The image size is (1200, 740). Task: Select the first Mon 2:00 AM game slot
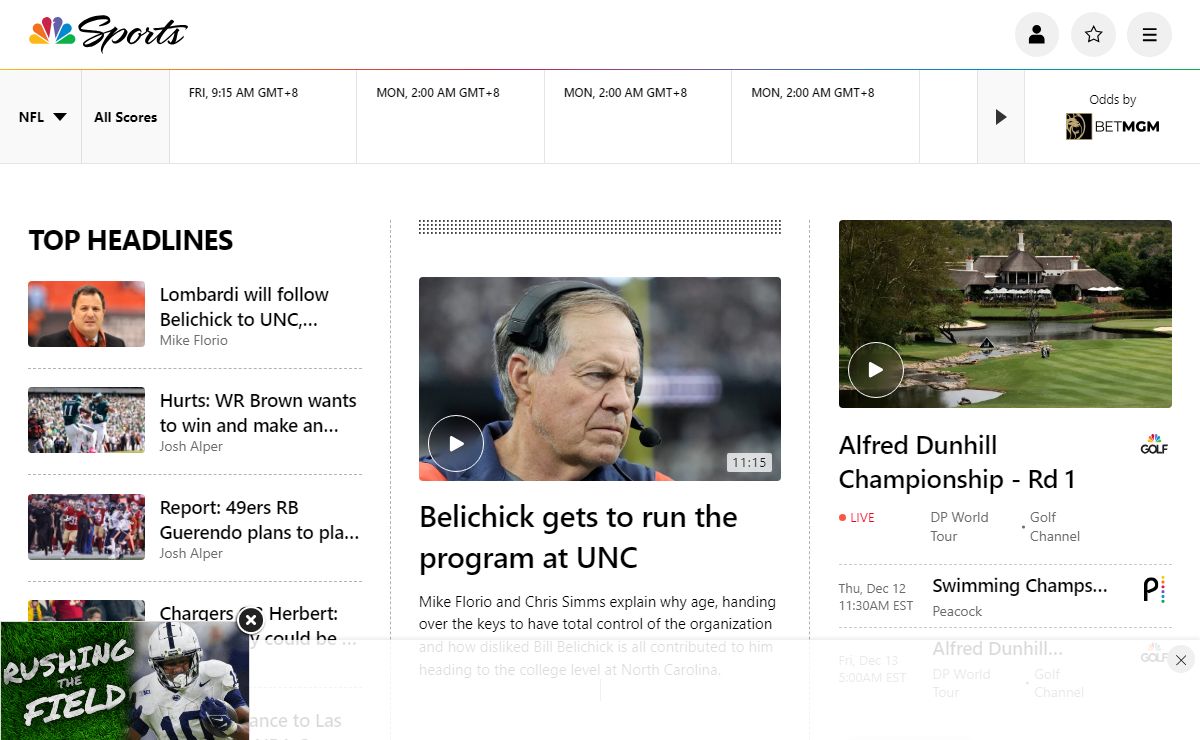450,117
